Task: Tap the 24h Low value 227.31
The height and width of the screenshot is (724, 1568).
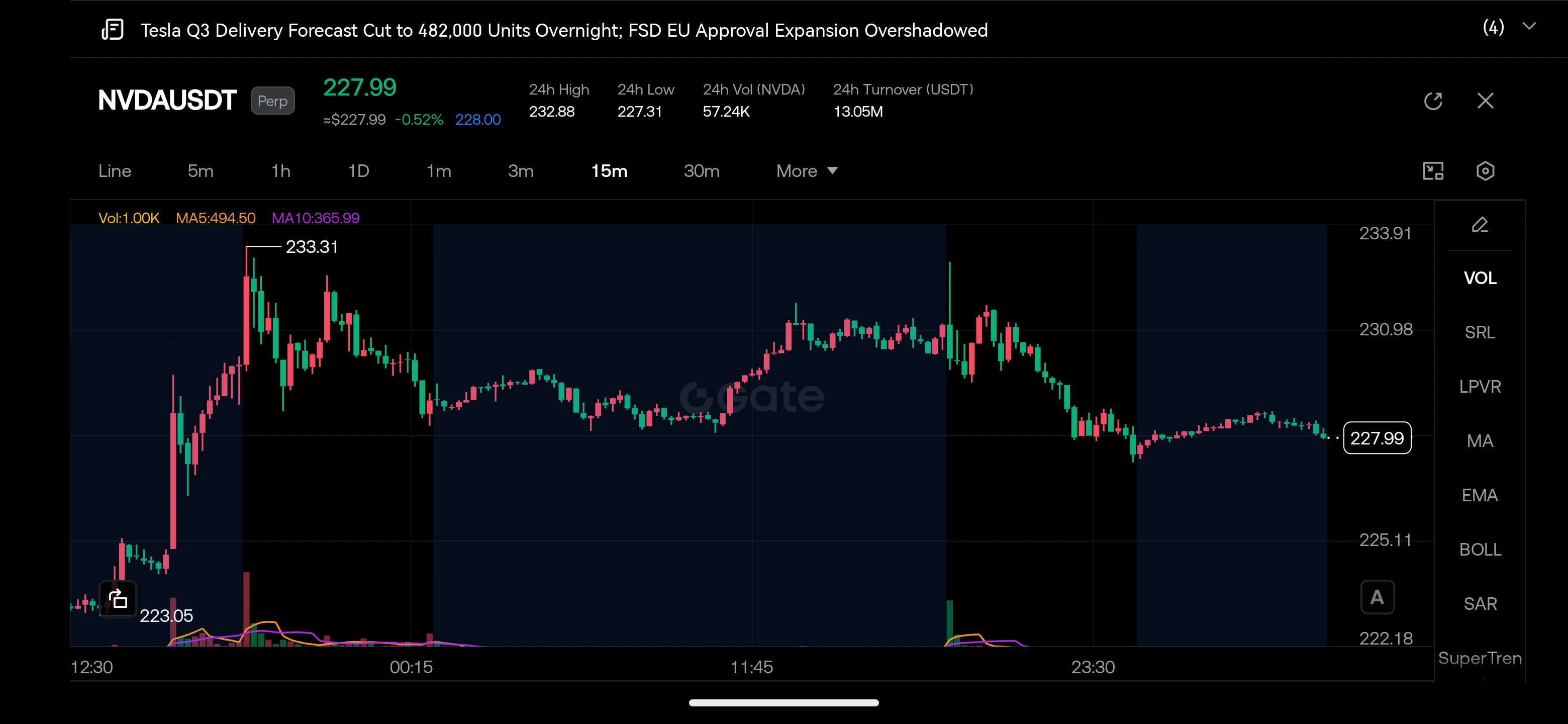Action: pos(639,112)
